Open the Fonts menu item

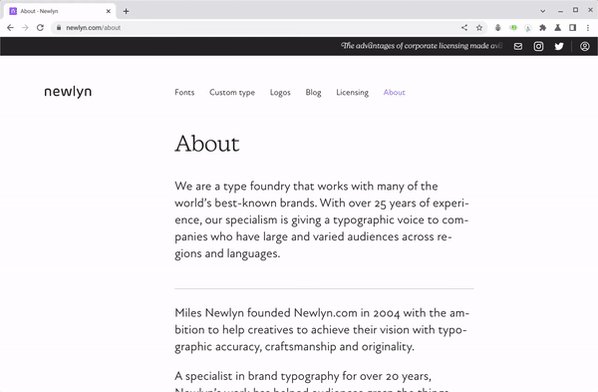(184, 92)
